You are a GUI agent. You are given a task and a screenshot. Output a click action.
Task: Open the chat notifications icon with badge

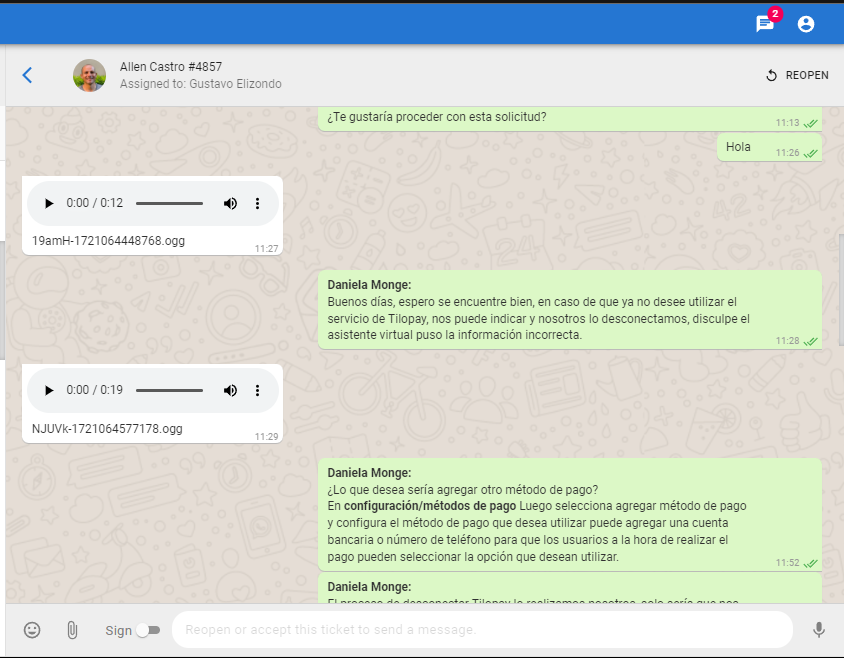tap(765, 24)
